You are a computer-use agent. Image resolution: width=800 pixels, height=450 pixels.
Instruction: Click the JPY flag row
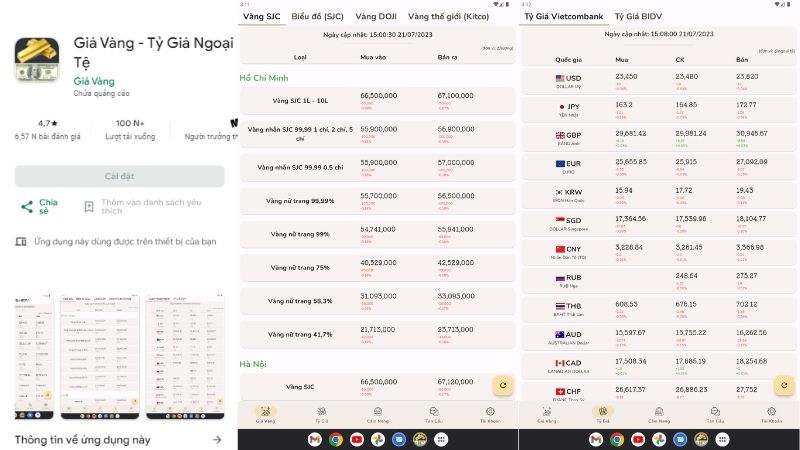point(659,110)
